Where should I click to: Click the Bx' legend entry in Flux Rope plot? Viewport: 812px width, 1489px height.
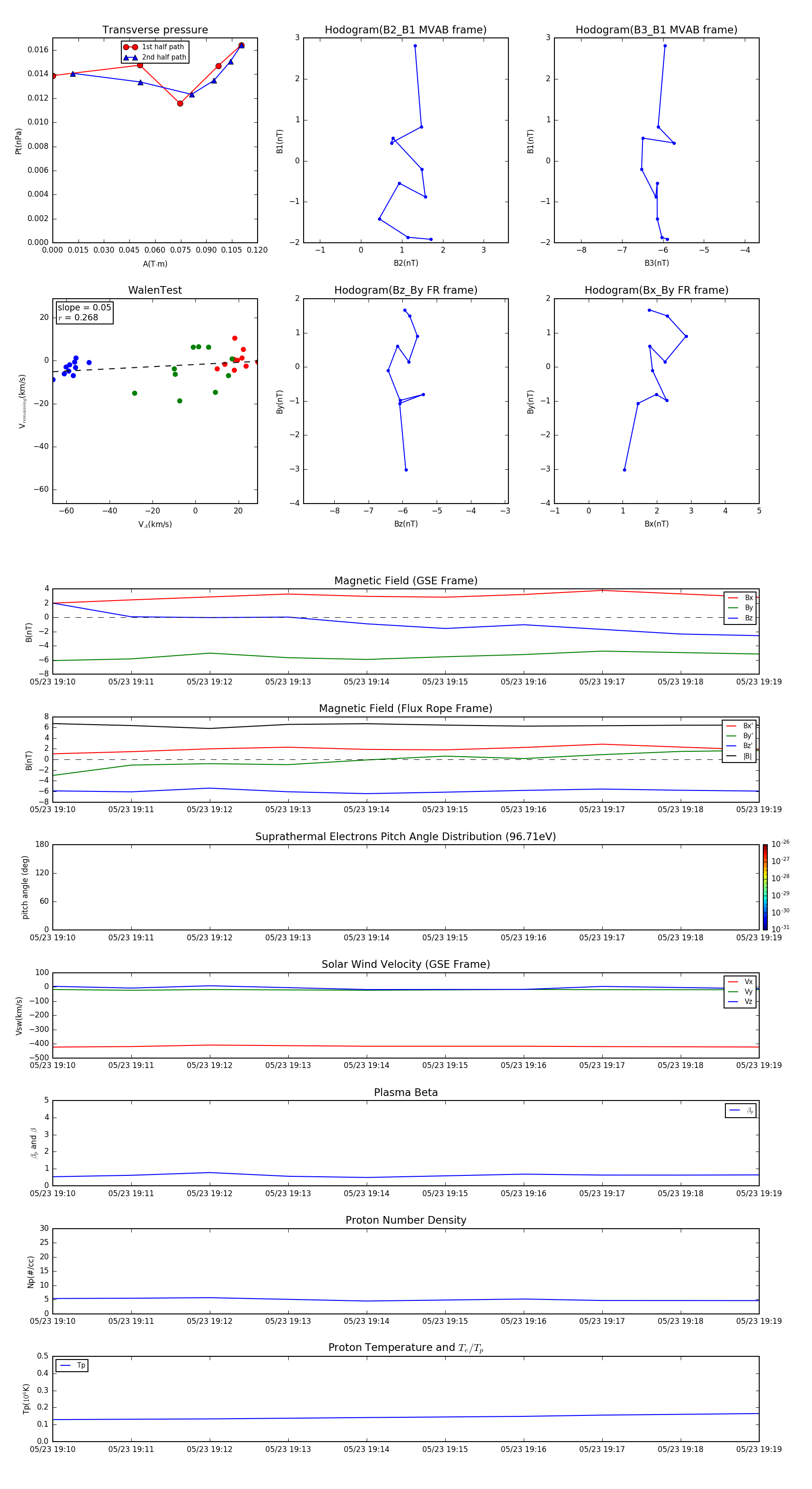click(x=739, y=726)
